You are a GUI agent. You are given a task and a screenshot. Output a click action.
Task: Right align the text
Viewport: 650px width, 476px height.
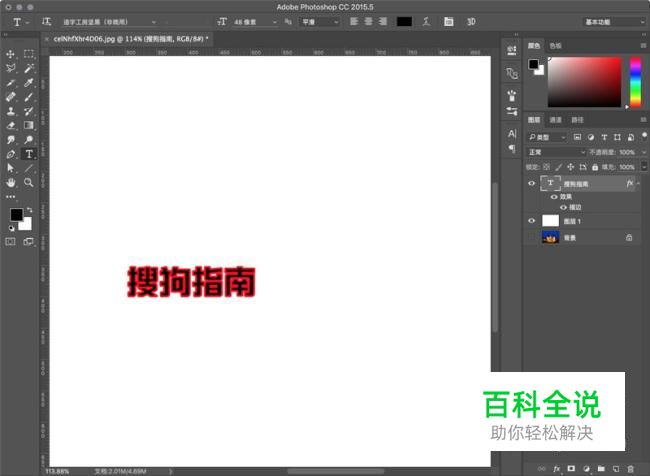point(383,22)
